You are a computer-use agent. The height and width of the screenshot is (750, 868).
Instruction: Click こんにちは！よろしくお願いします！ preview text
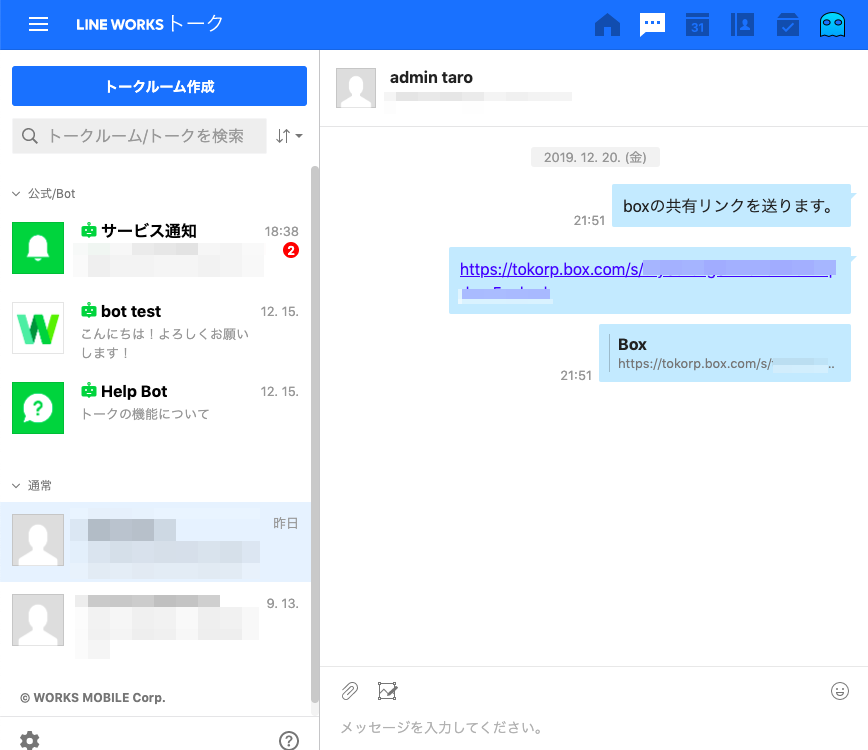tap(165, 343)
